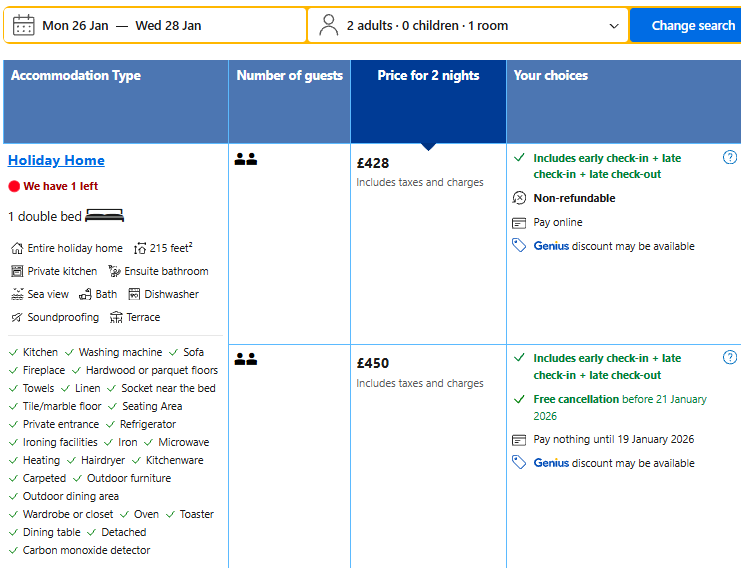Select the Wed 28 Jan check-out date

[x=168, y=25]
